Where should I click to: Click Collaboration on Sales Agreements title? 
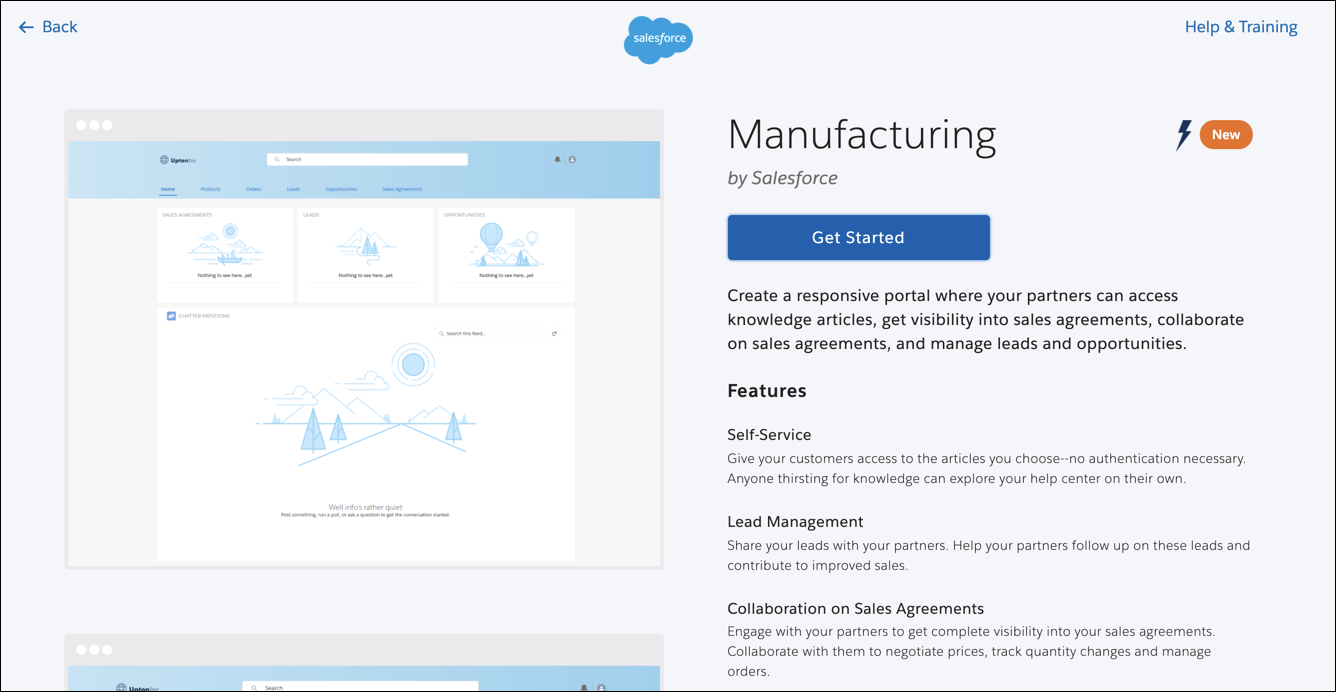856,609
